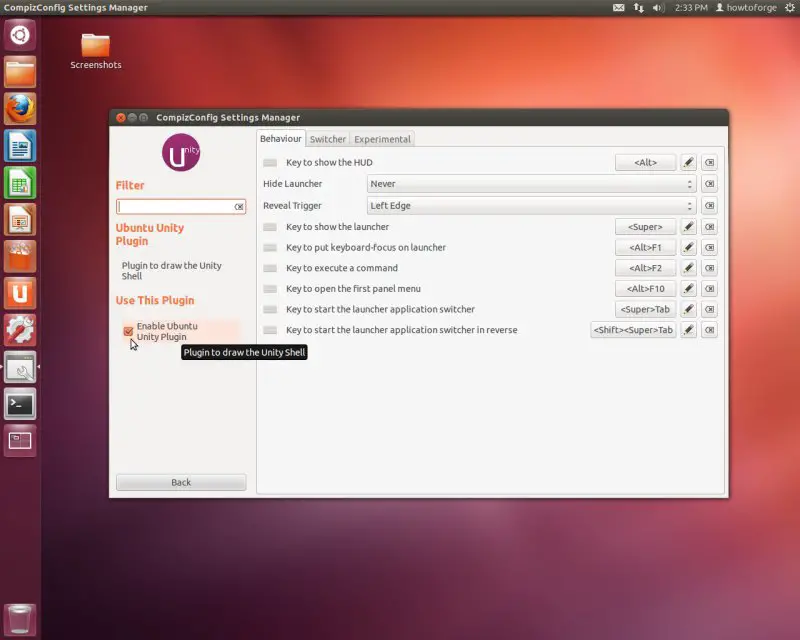Reset keyboard-focus on launcher key to default
Screen dimensions: 800x640
[x=709, y=248]
